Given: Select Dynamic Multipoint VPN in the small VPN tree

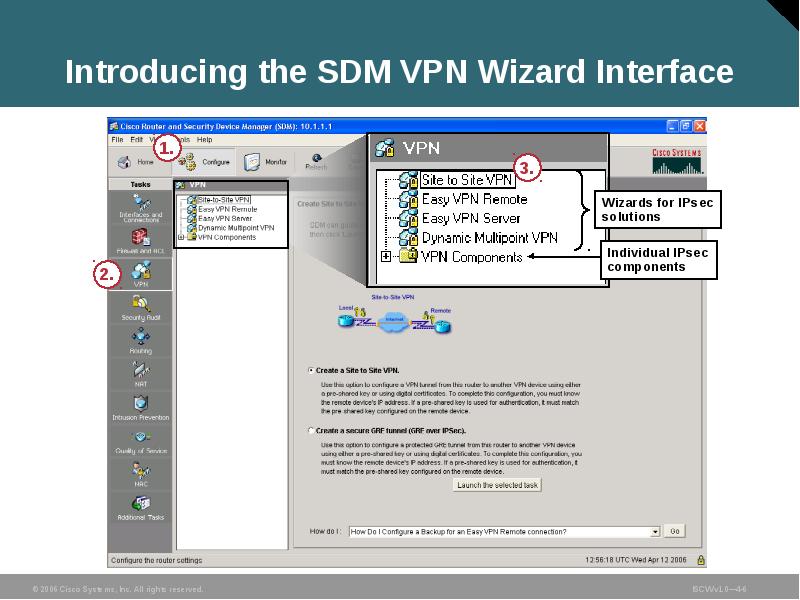Looking at the screenshot, I should pyautogui.click(x=236, y=228).
